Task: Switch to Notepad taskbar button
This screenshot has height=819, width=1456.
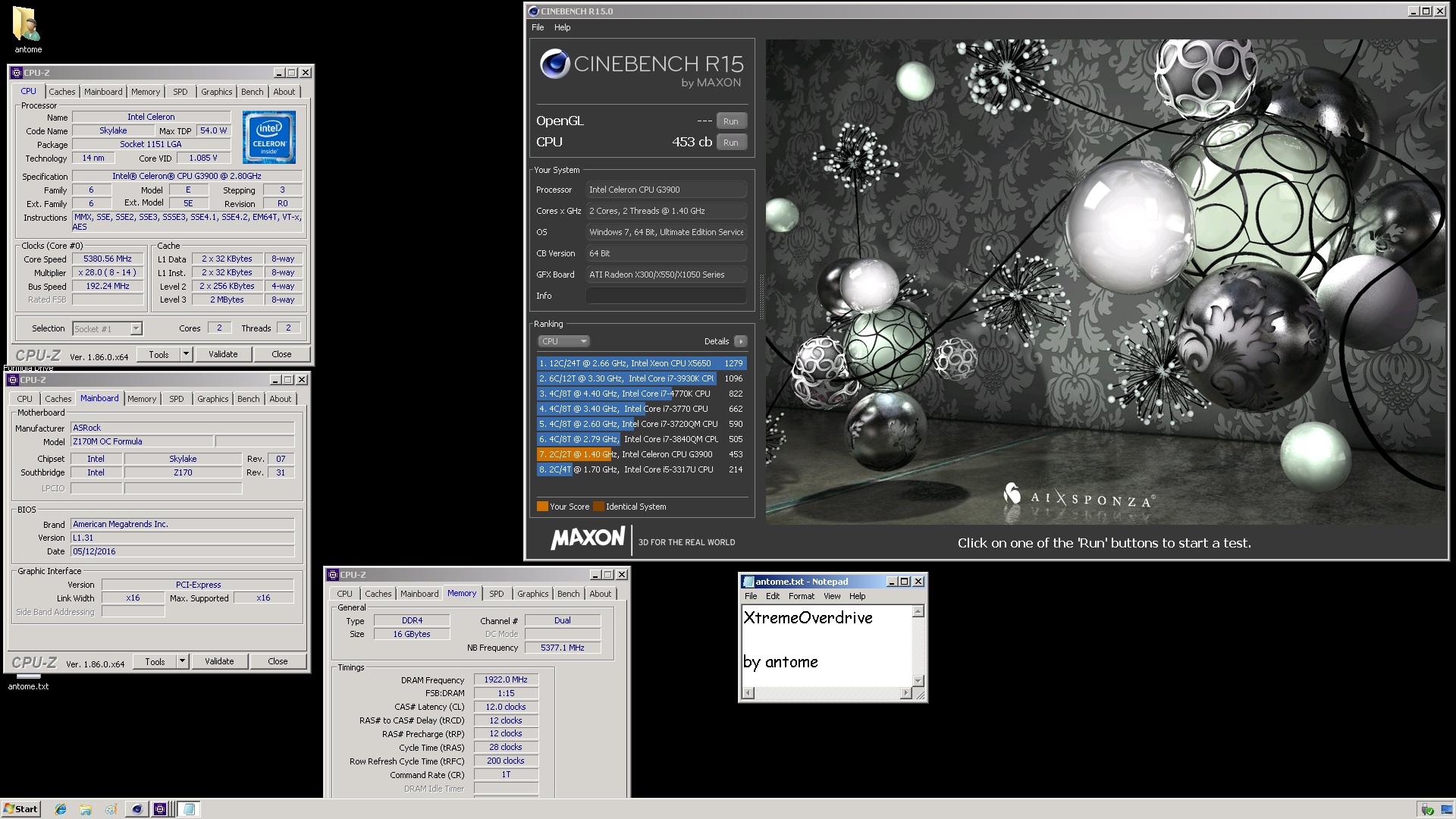Action: click(x=189, y=809)
